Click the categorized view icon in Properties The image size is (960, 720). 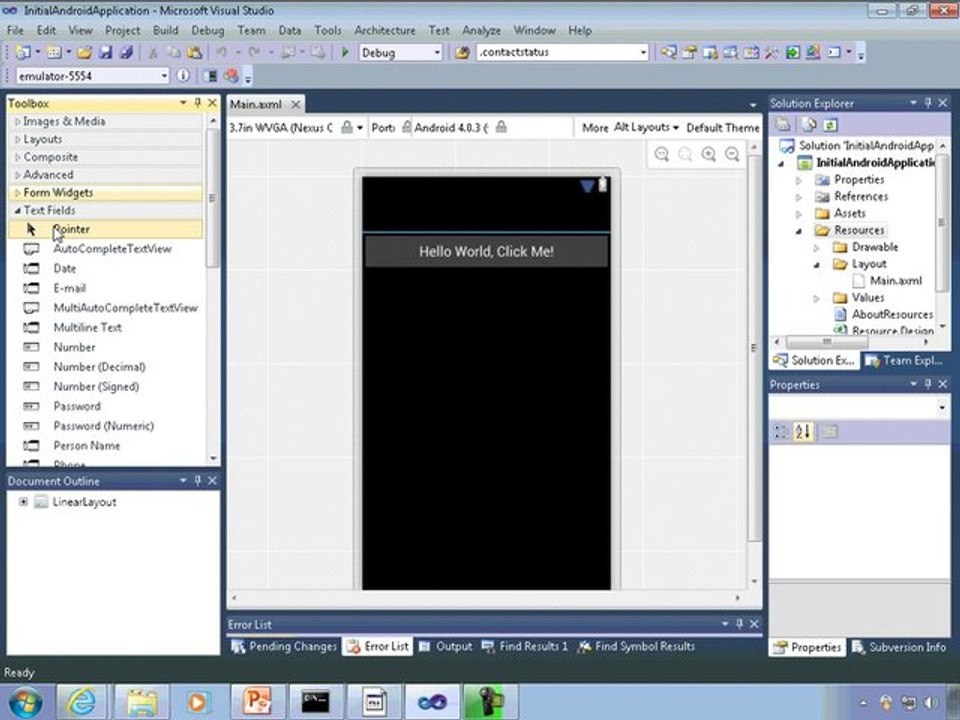tap(781, 432)
